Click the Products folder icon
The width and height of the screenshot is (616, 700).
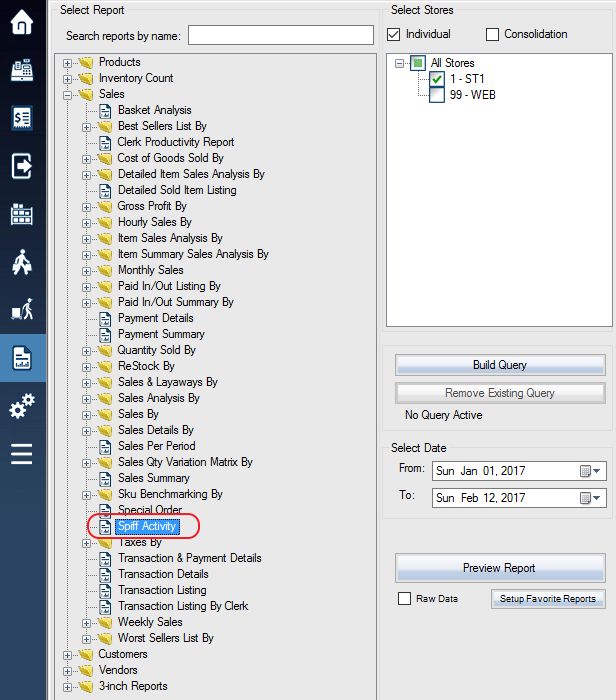pos(85,62)
